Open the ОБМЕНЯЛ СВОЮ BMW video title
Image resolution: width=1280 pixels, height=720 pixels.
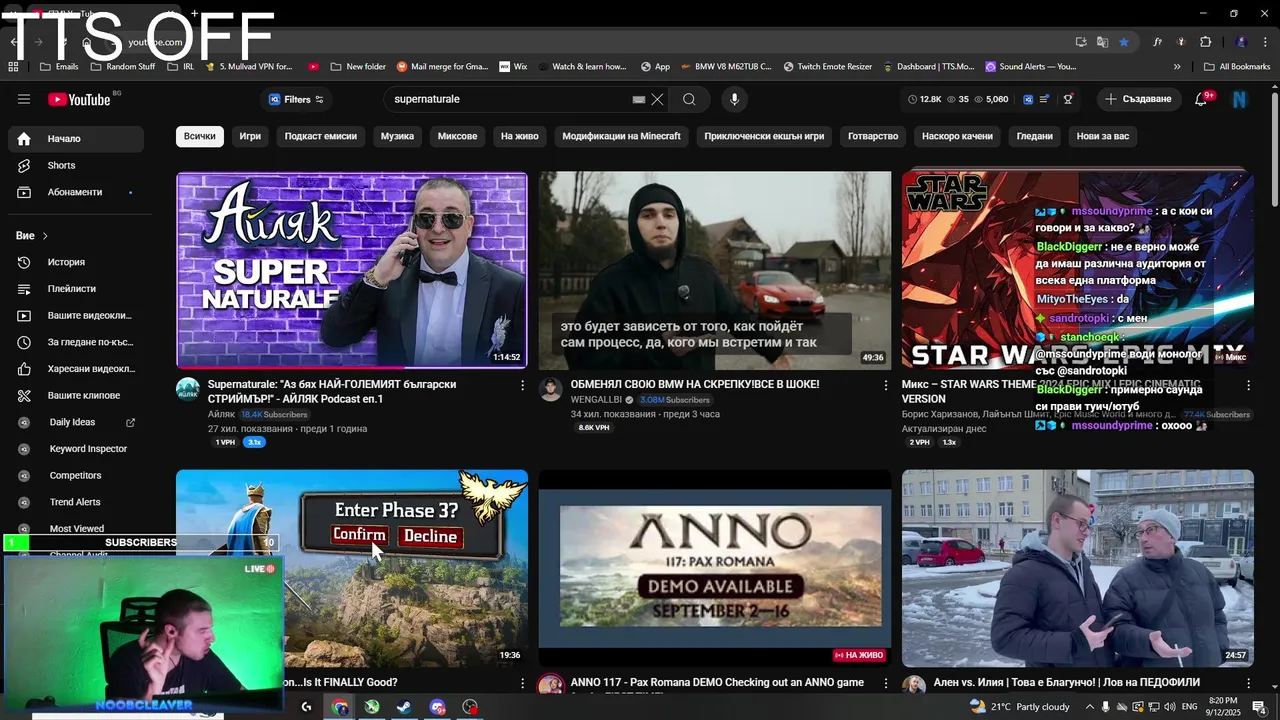[x=695, y=384]
